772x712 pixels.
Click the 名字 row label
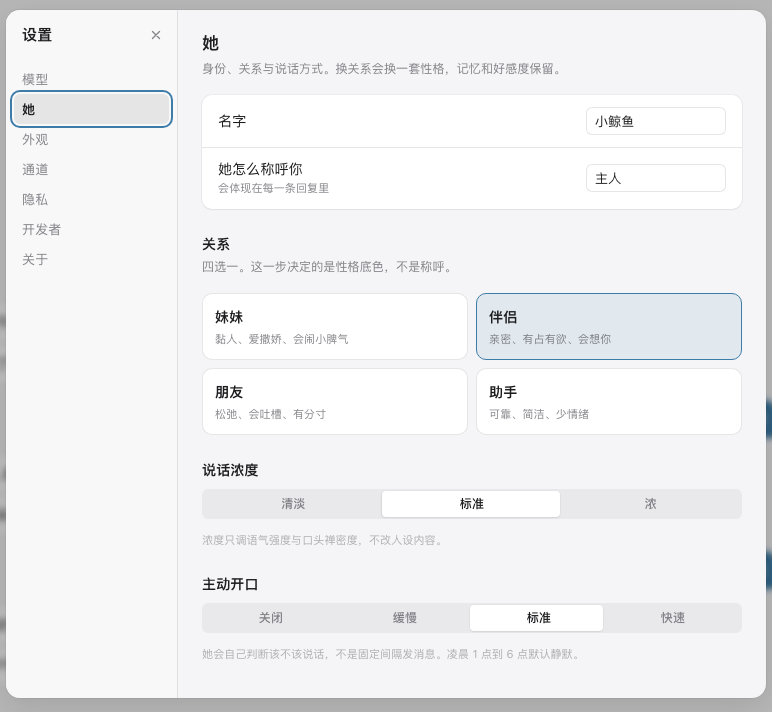point(232,121)
